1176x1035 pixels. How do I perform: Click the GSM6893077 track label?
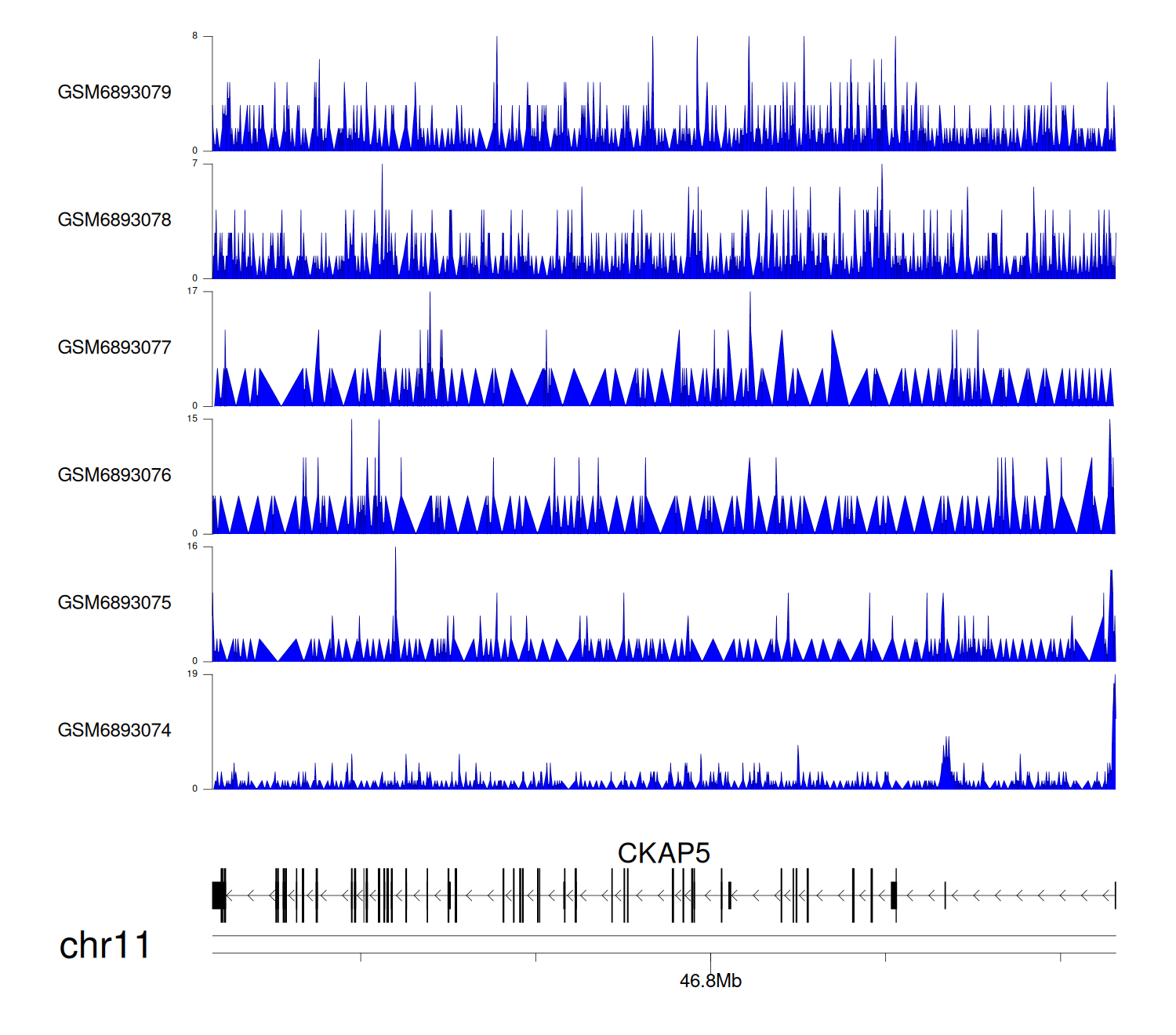click(114, 348)
